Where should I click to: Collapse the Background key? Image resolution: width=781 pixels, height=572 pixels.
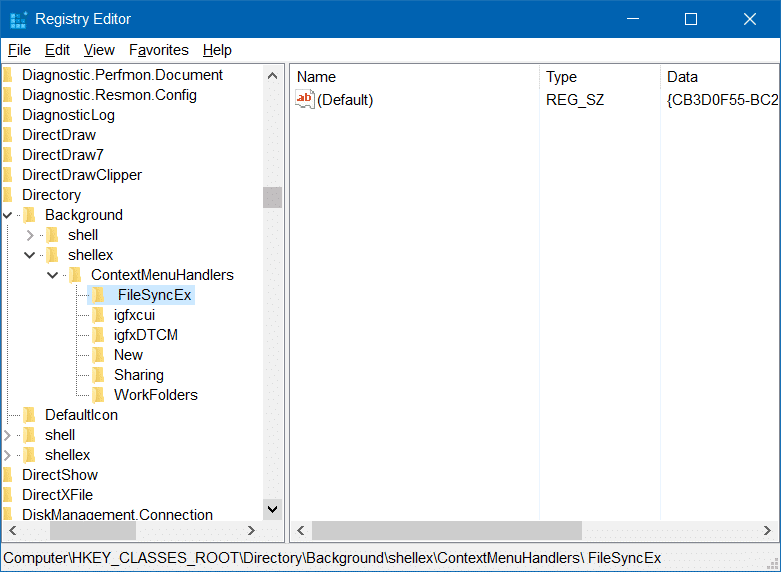click(7, 215)
